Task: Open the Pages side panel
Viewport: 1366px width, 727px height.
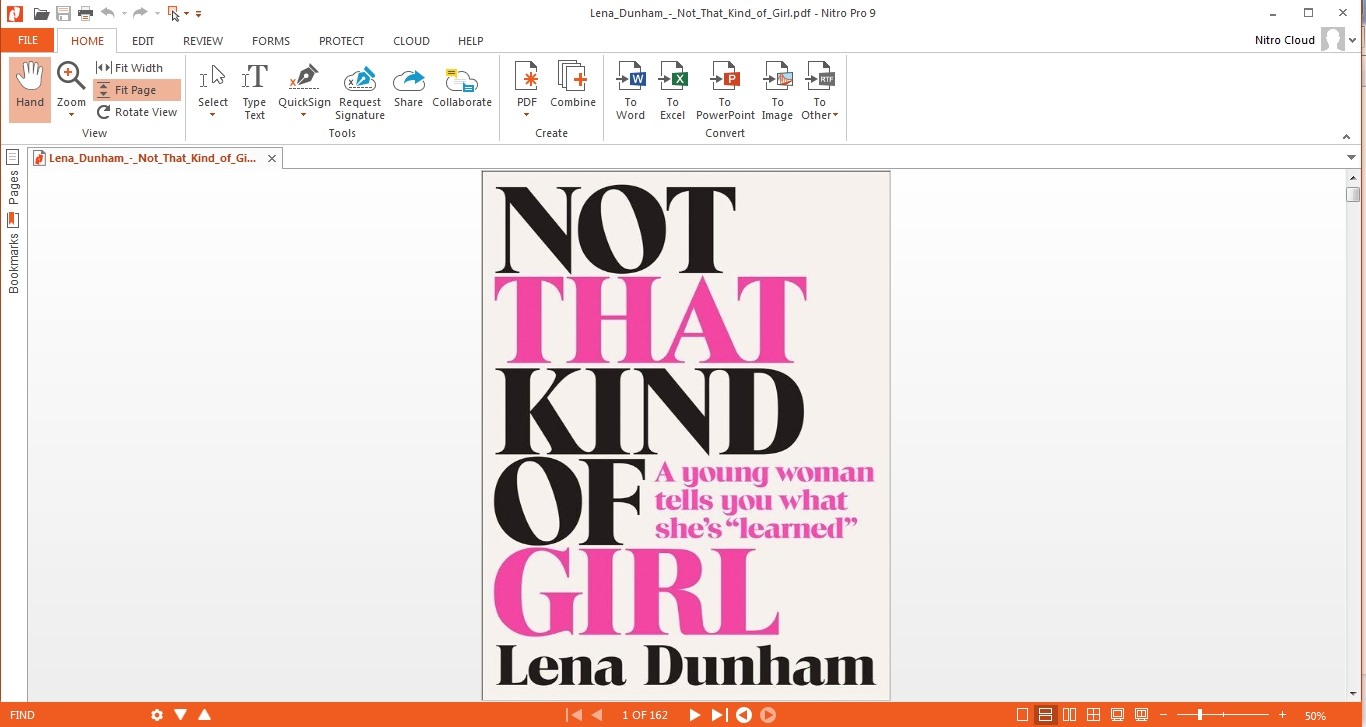Action: click(13, 176)
